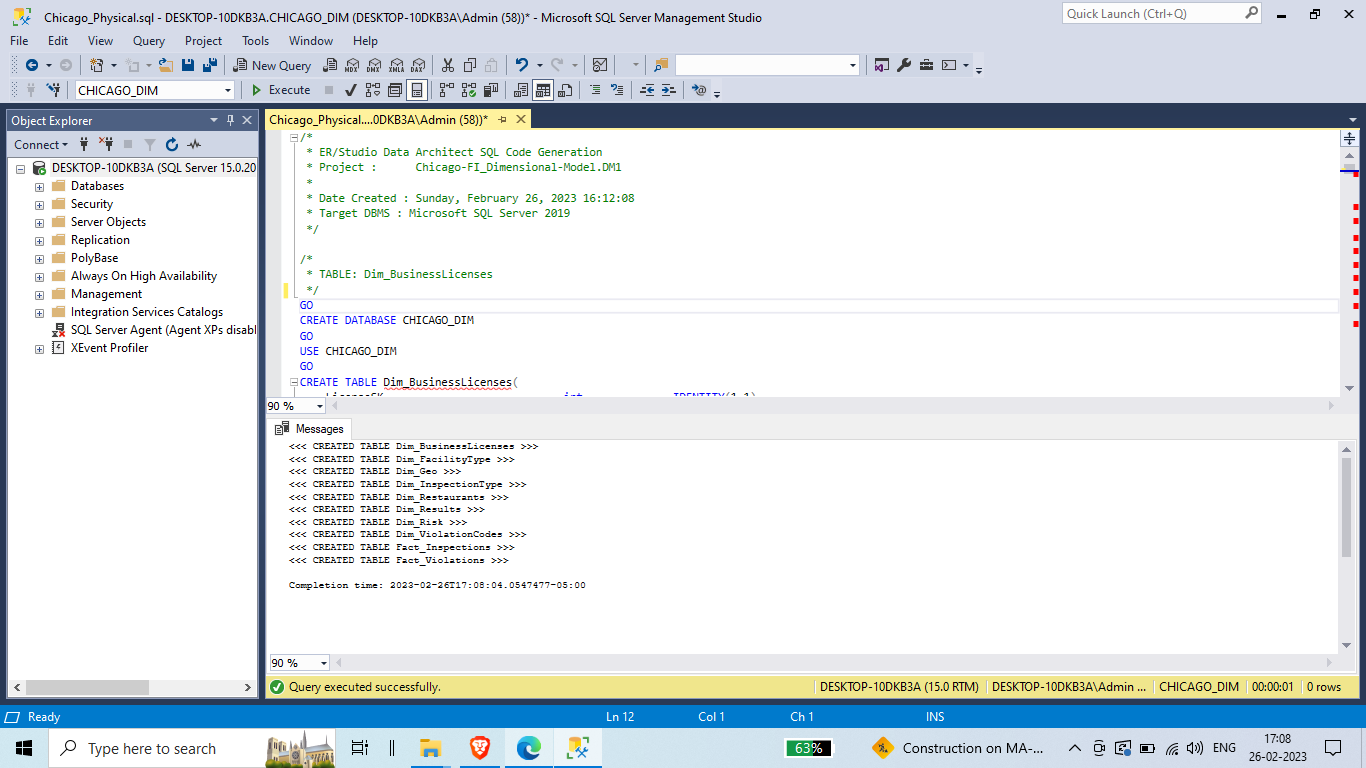Click the XMLA query icon
1366x768 pixels.
(x=397, y=65)
